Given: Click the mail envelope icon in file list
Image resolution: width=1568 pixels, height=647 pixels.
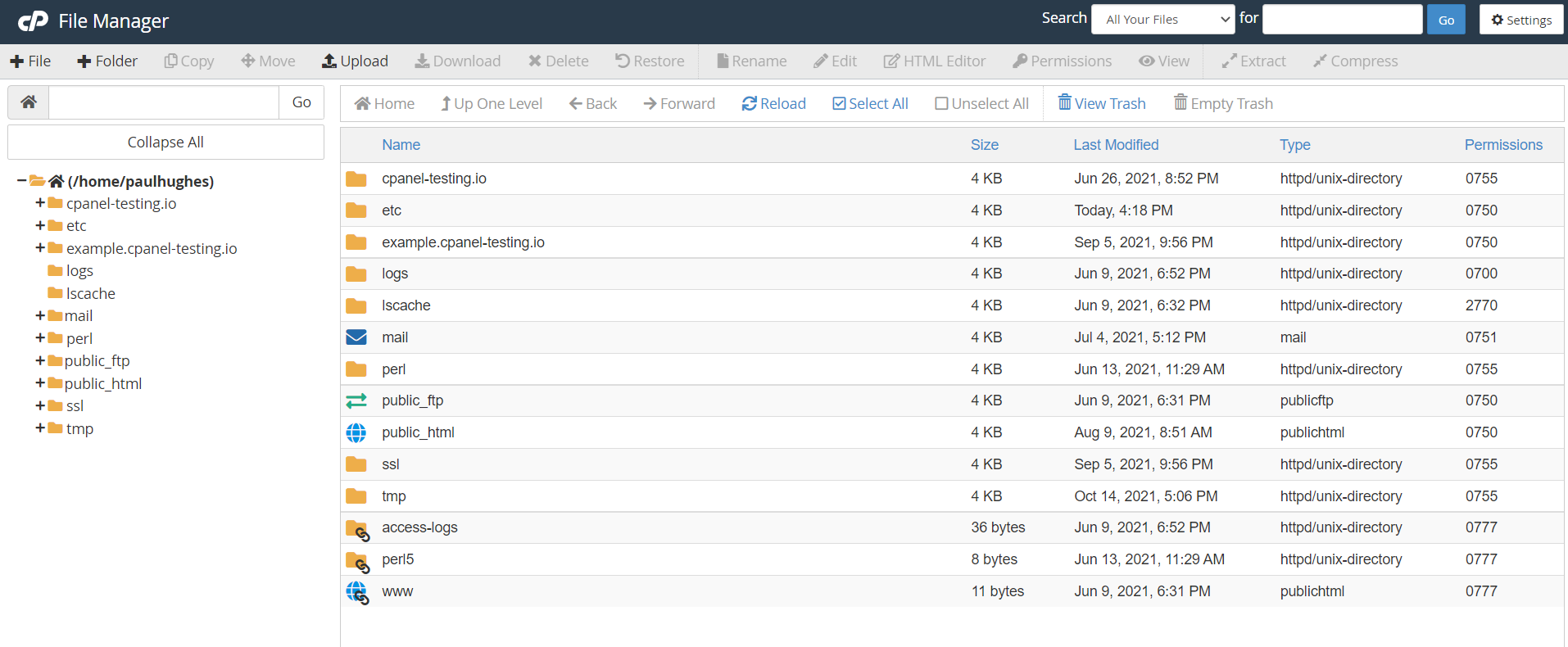Looking at the screenshot, I should (356, 337).
